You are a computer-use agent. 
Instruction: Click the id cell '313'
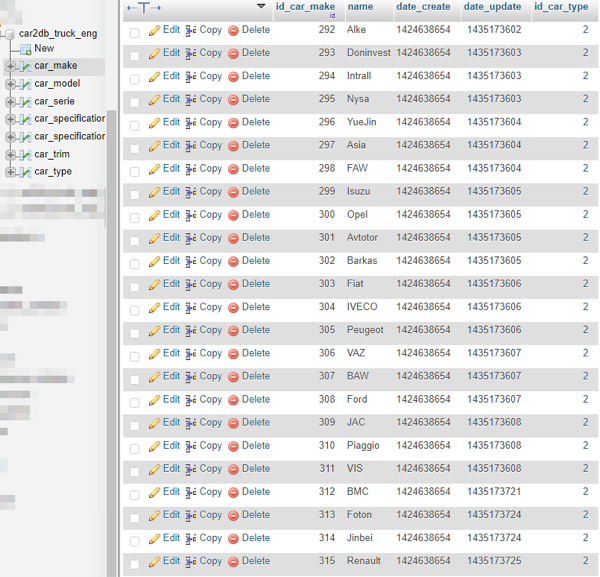click(x=327, y=515)
